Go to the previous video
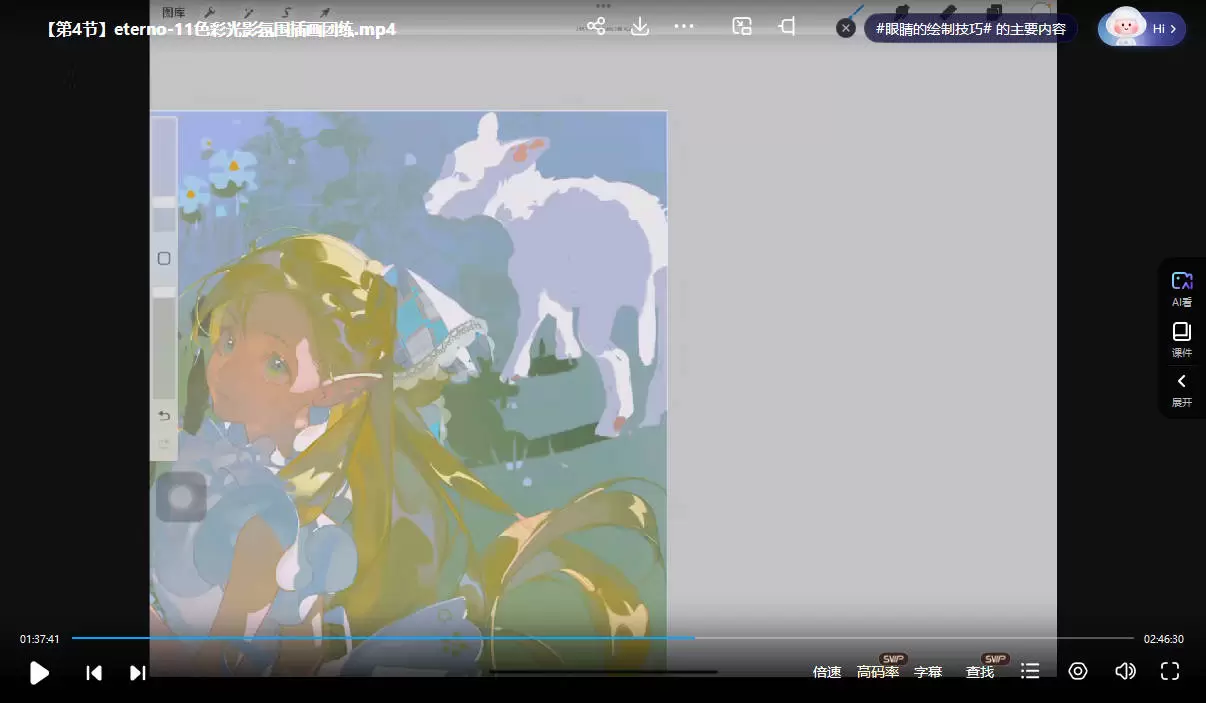Screen dimensions: 1206x703 tap(94, 673)
